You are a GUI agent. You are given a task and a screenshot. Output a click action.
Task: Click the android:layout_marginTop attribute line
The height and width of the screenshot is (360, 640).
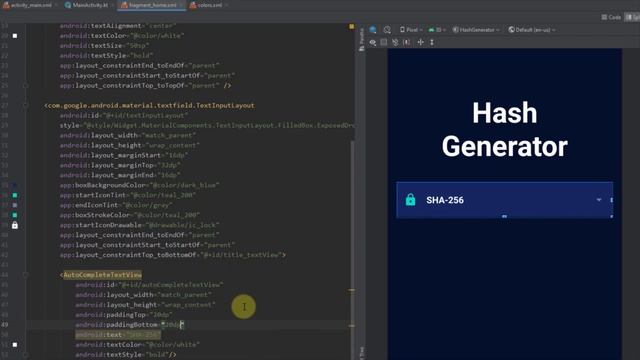120,165
